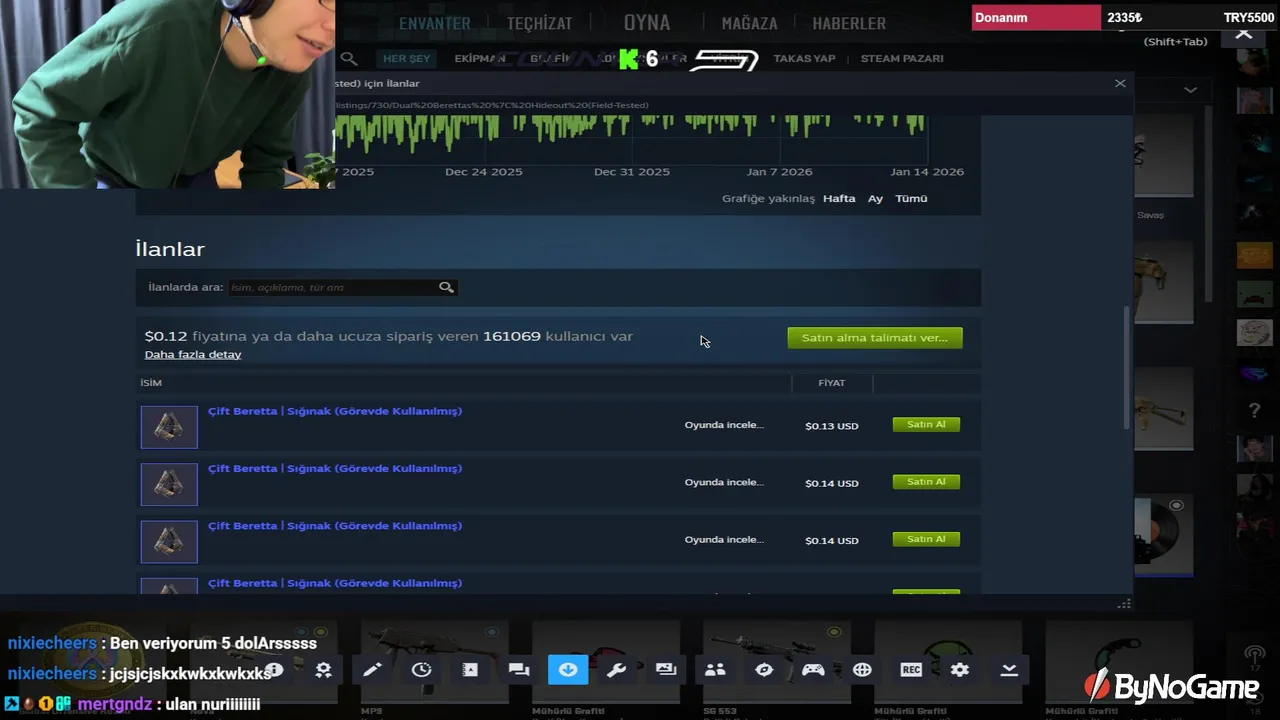Click the listings overlay vertical scrollbar
Image resolution: width=1280 pixels, height=720 pixels.
click(x=1129, y=368)
